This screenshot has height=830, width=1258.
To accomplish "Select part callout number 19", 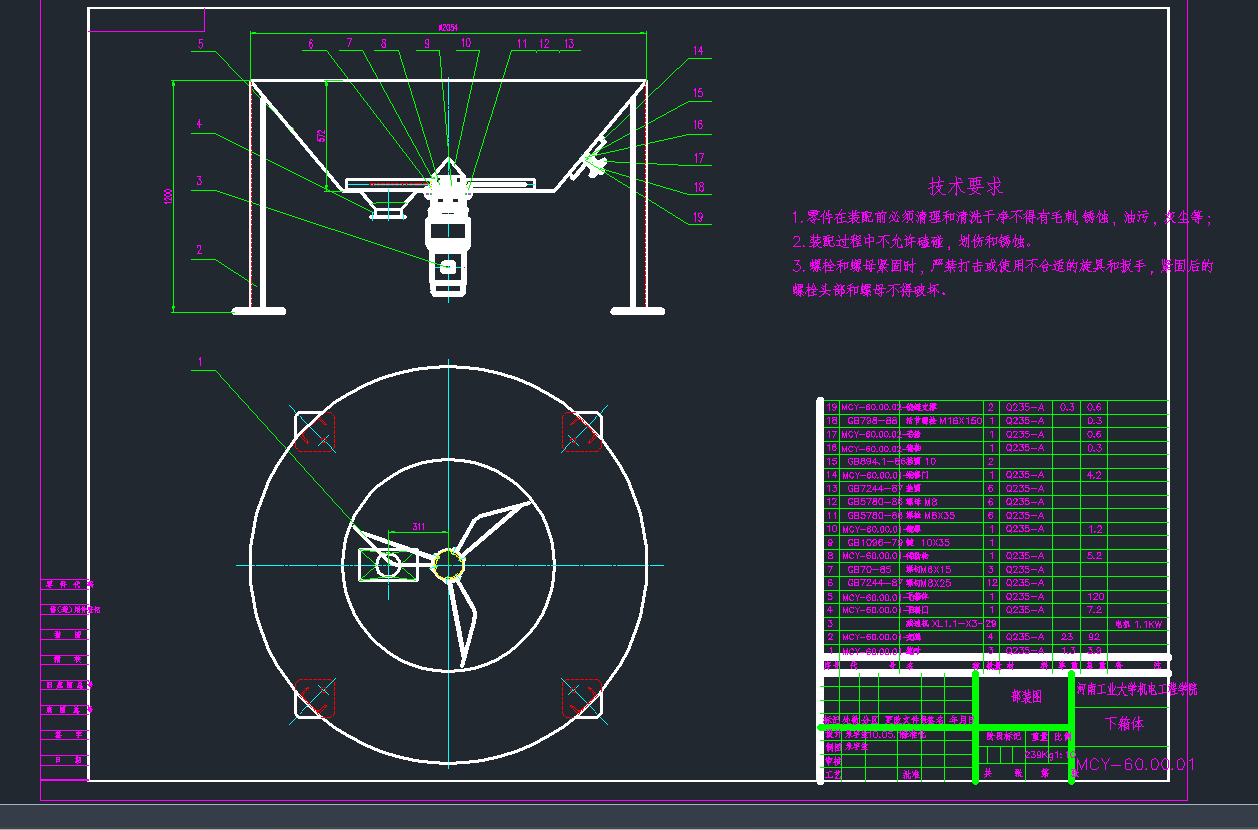I will tap(698, 217).
